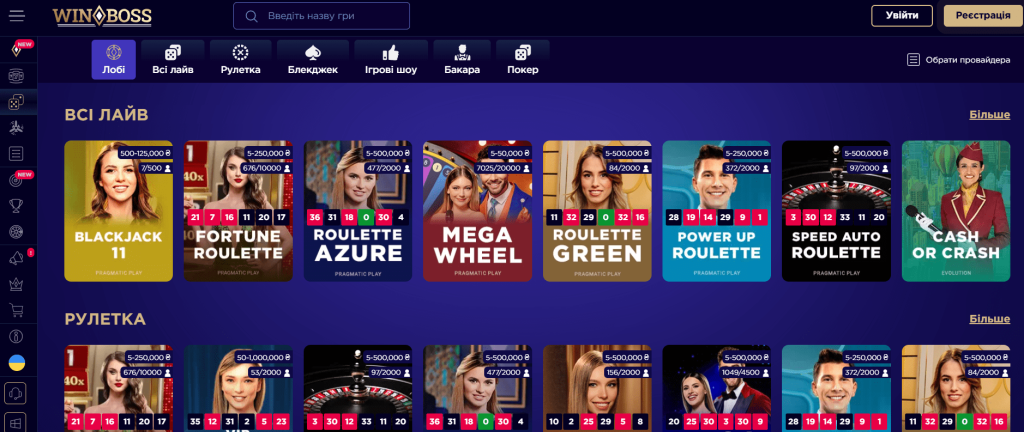Open the hamburger menu icon
The height and width of the screenshot is (432, 1024).
(16, 16)
